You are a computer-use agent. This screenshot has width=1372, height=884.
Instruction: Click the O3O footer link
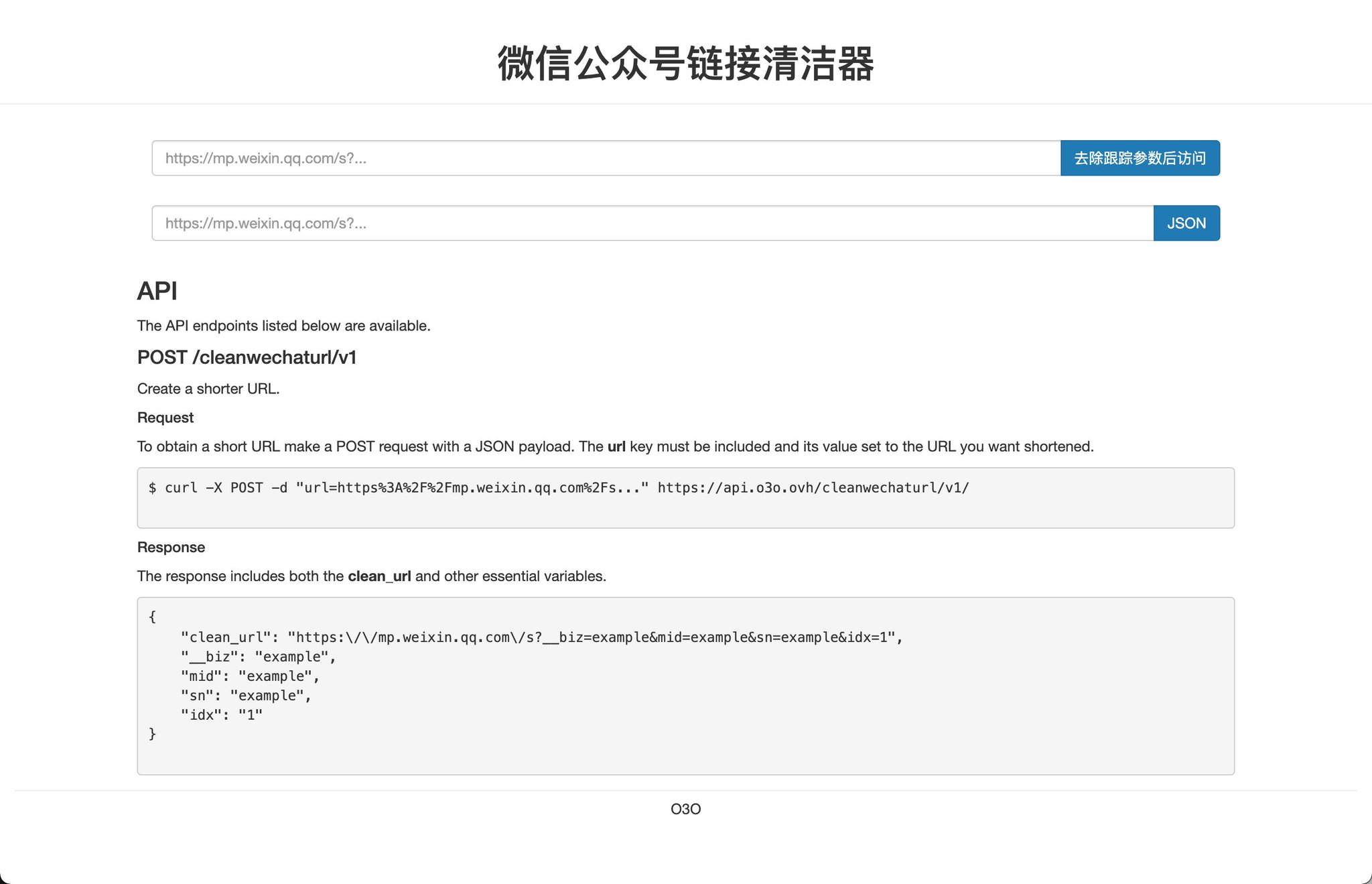(x=685, y=808)
